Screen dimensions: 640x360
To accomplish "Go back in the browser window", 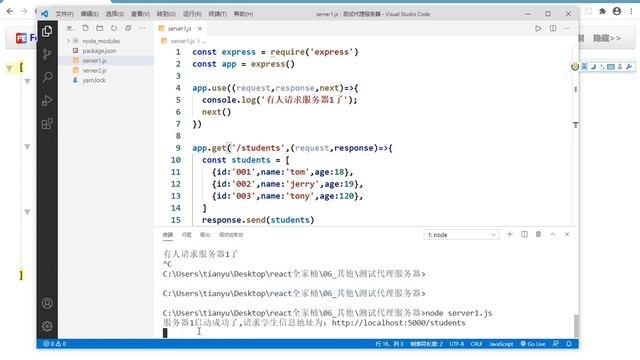I will (x=10, y=11).
